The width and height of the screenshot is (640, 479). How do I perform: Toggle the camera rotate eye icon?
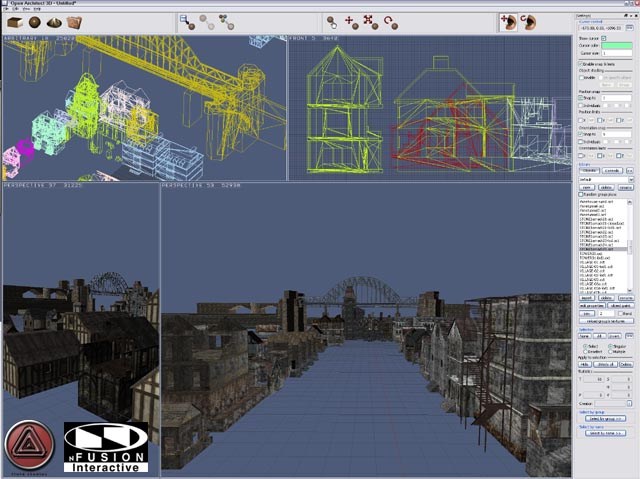[x=528, y=22]
